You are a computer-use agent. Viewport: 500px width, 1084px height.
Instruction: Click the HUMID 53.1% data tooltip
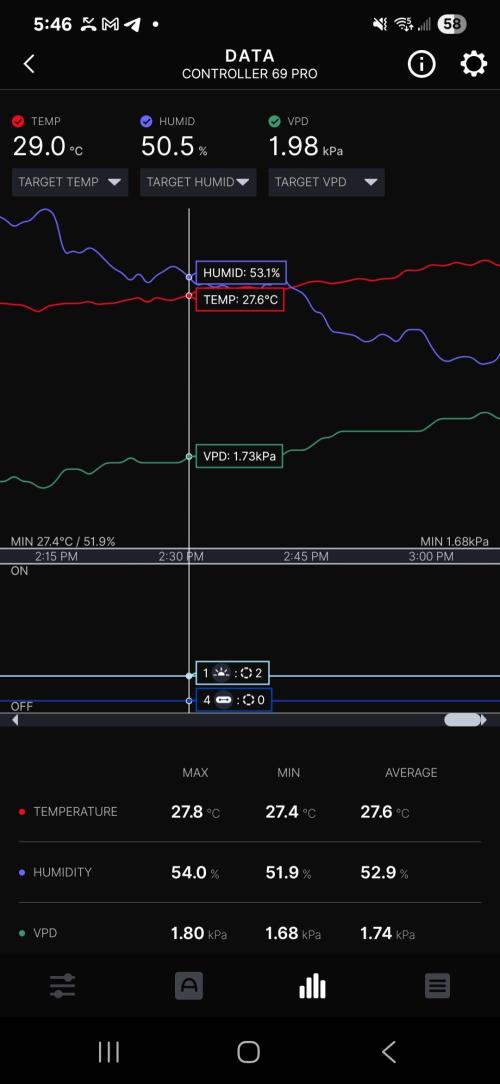[241, 273]
